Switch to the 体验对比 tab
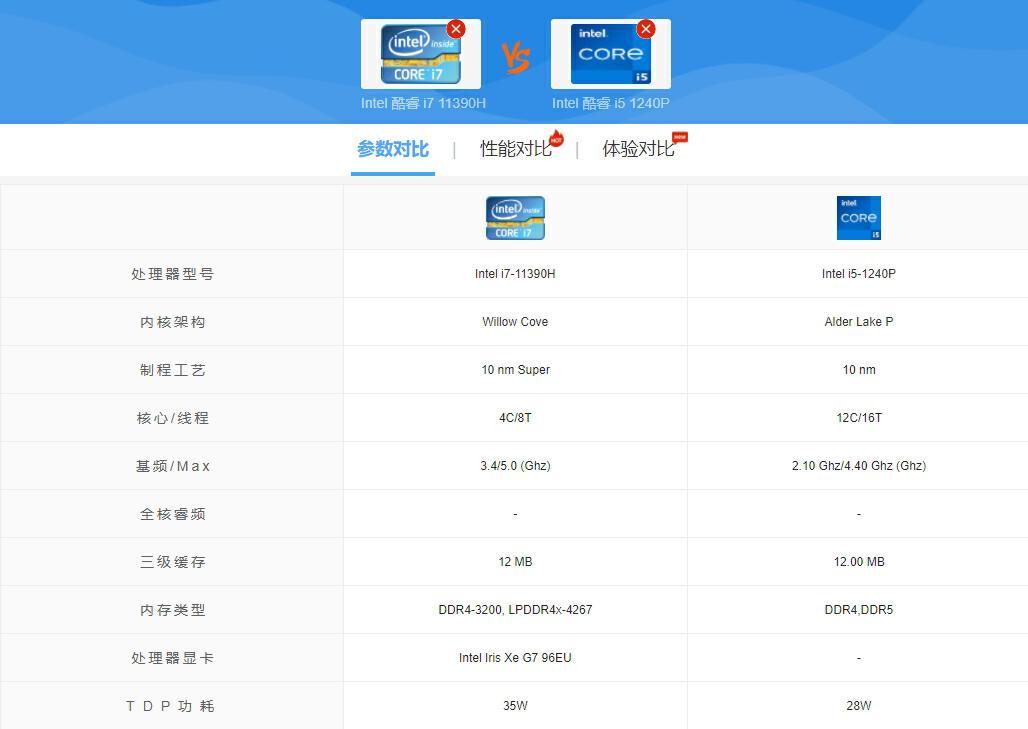1028x729 pixels. (637, 149)
